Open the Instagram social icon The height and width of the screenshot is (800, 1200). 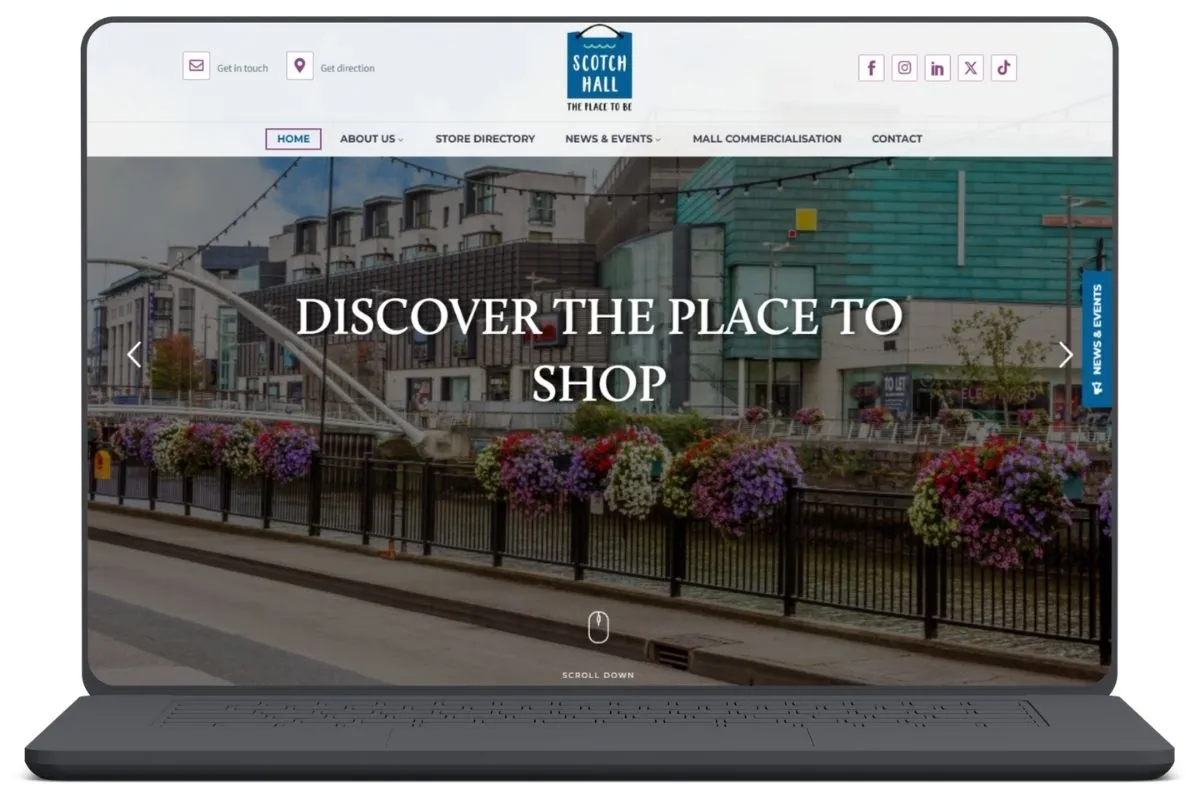pos(904,68)
